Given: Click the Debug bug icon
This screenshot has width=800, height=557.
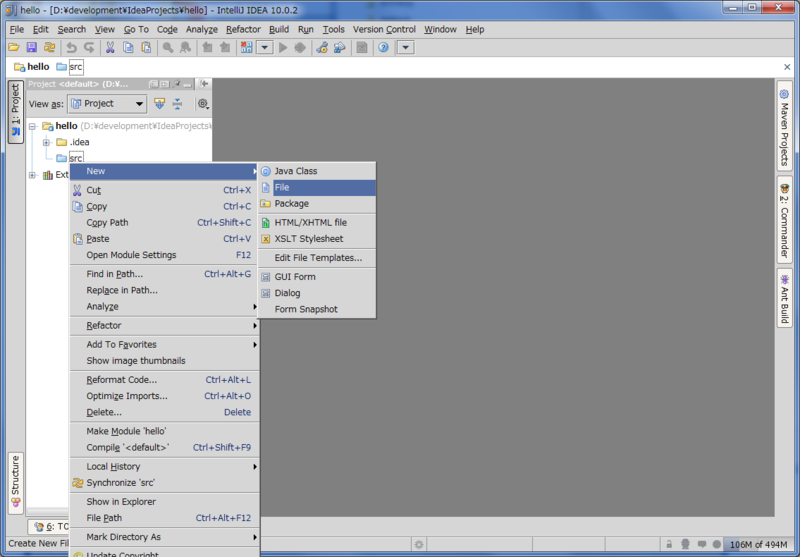Looking at the screenshot, I should coord(300,47).
